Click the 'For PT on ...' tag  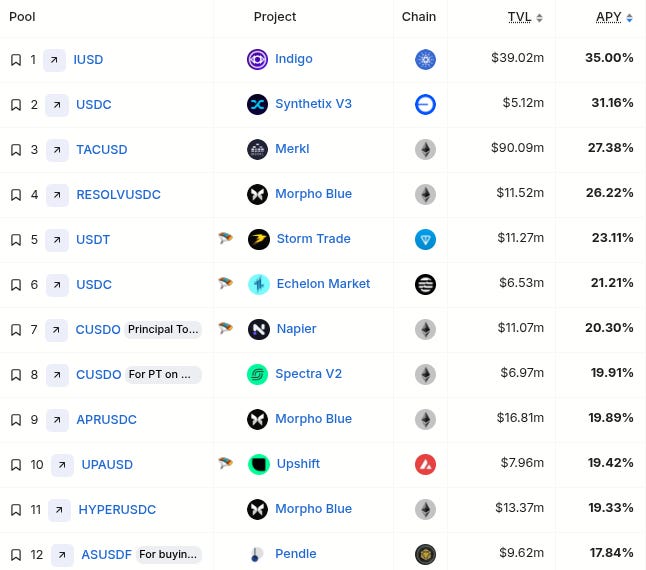coord(164,374)
